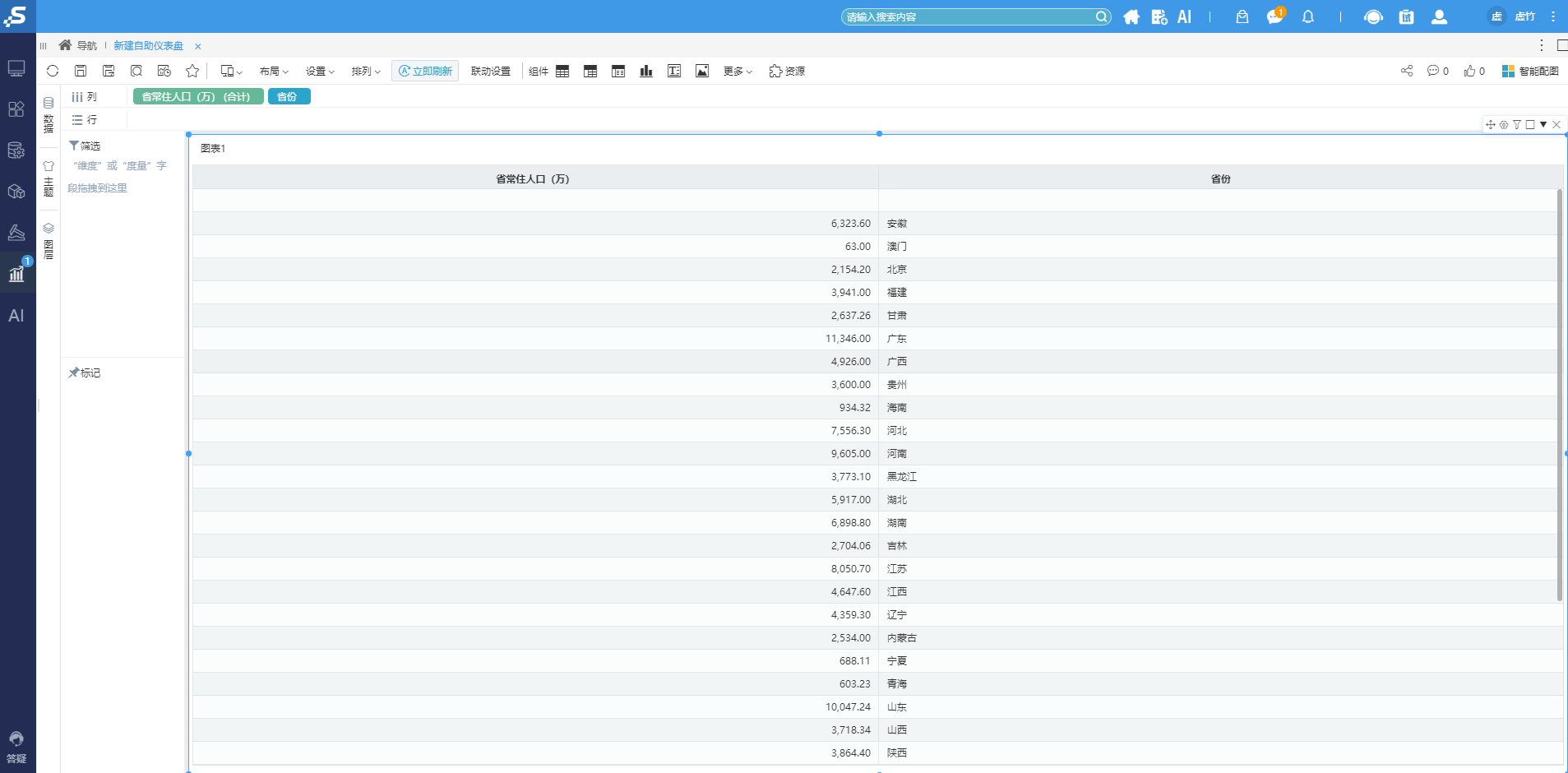Image resolution: width=1568 pixels, height=773 pixels.
Task: Click the 智能配图 smart chart button
Action: 1530,72
